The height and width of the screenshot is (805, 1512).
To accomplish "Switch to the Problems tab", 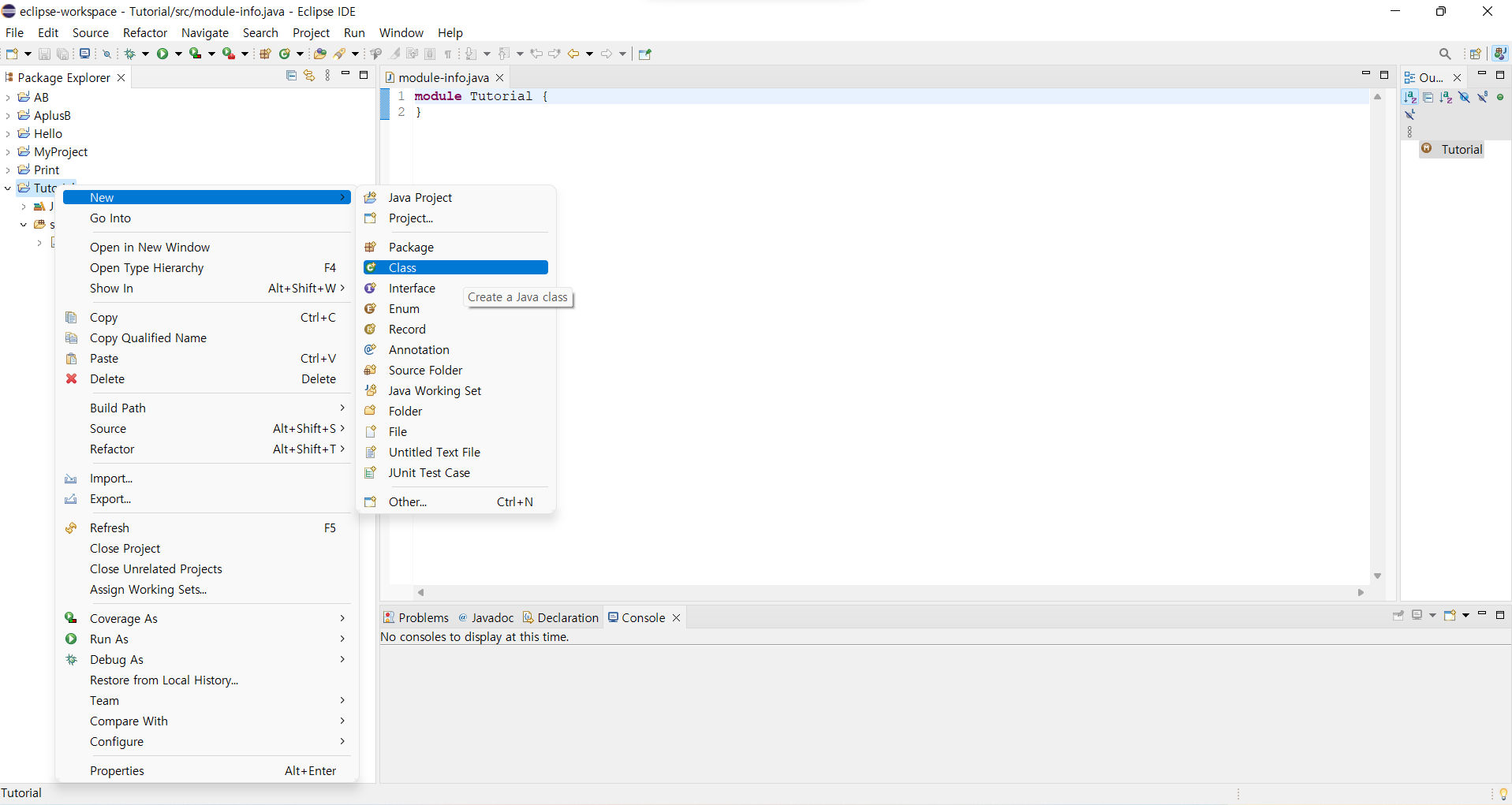I will click(x=416, y=617).
